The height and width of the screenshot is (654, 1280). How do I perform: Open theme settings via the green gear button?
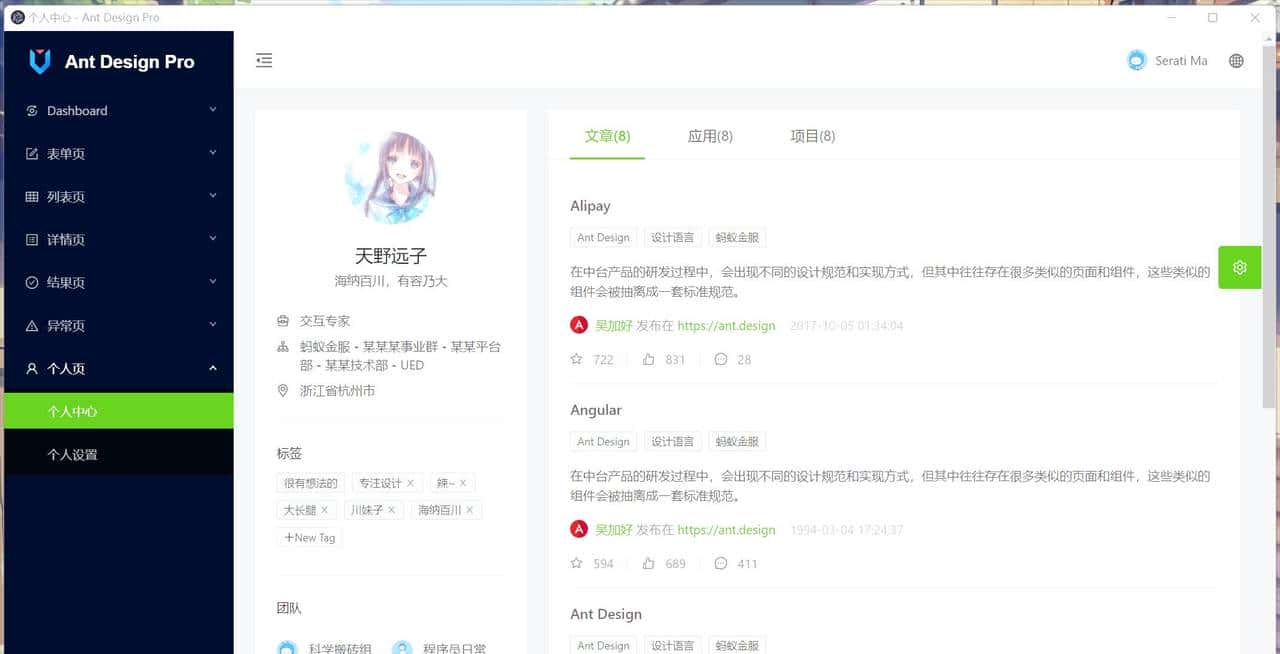point(1239,267)
